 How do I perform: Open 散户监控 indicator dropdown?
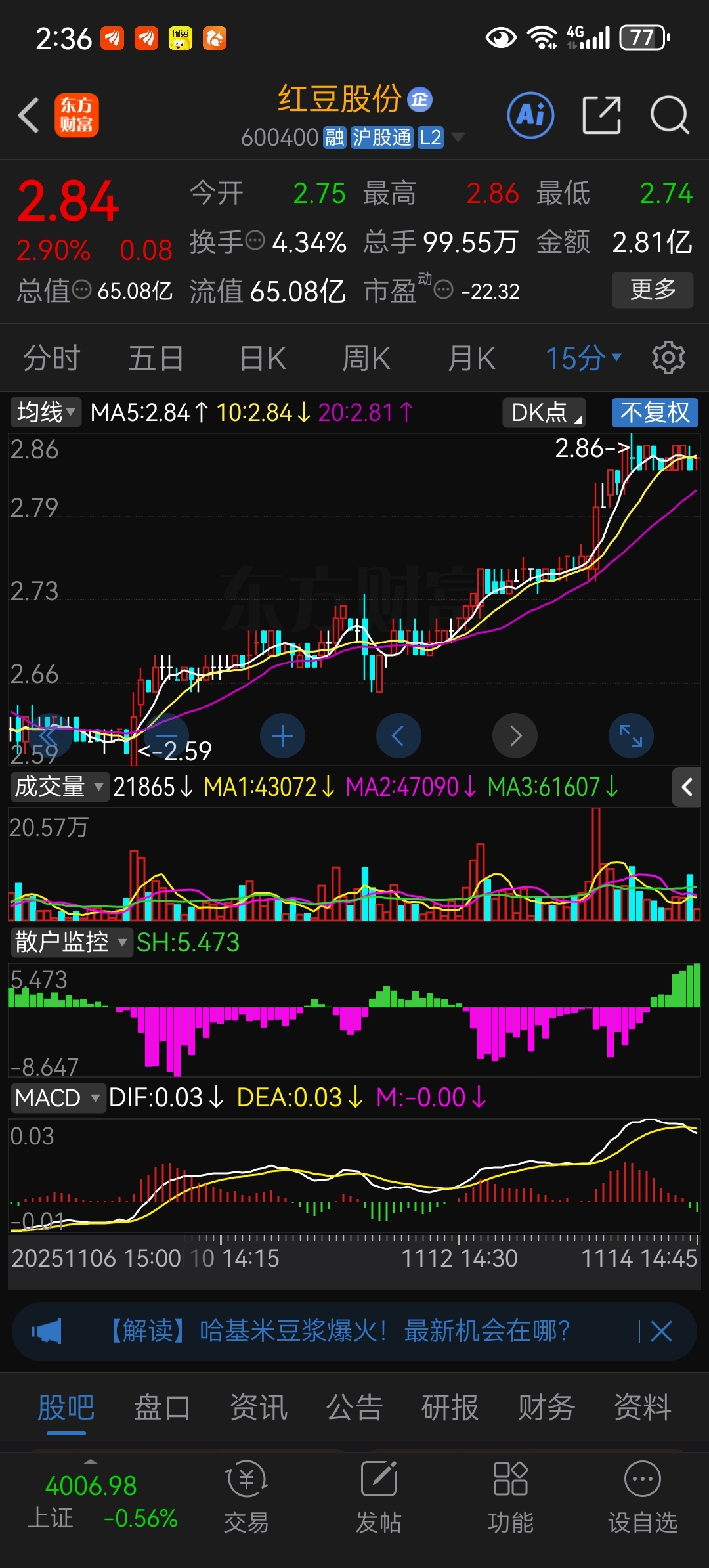click(x=71, y=942)
